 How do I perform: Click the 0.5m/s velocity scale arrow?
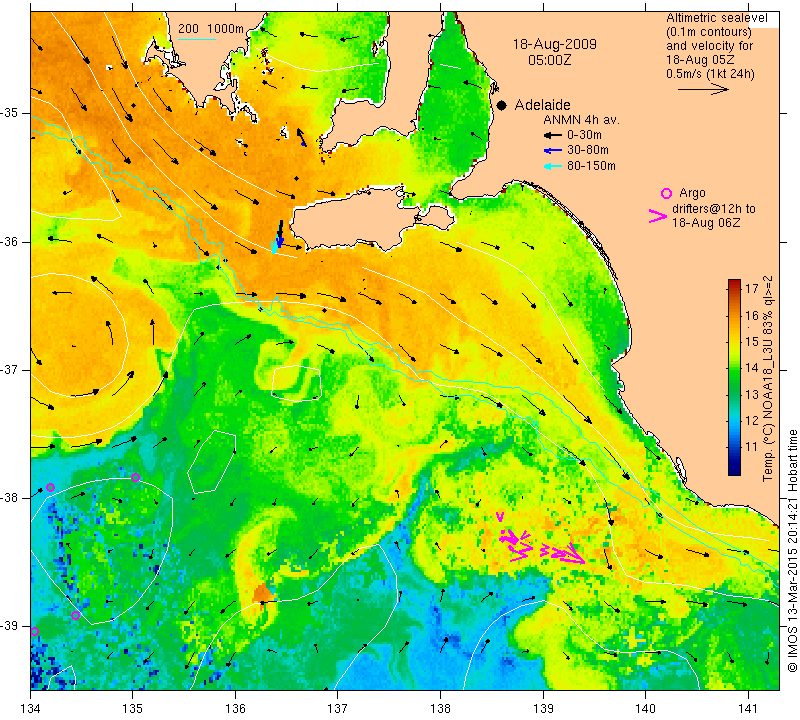coord(703,89)
